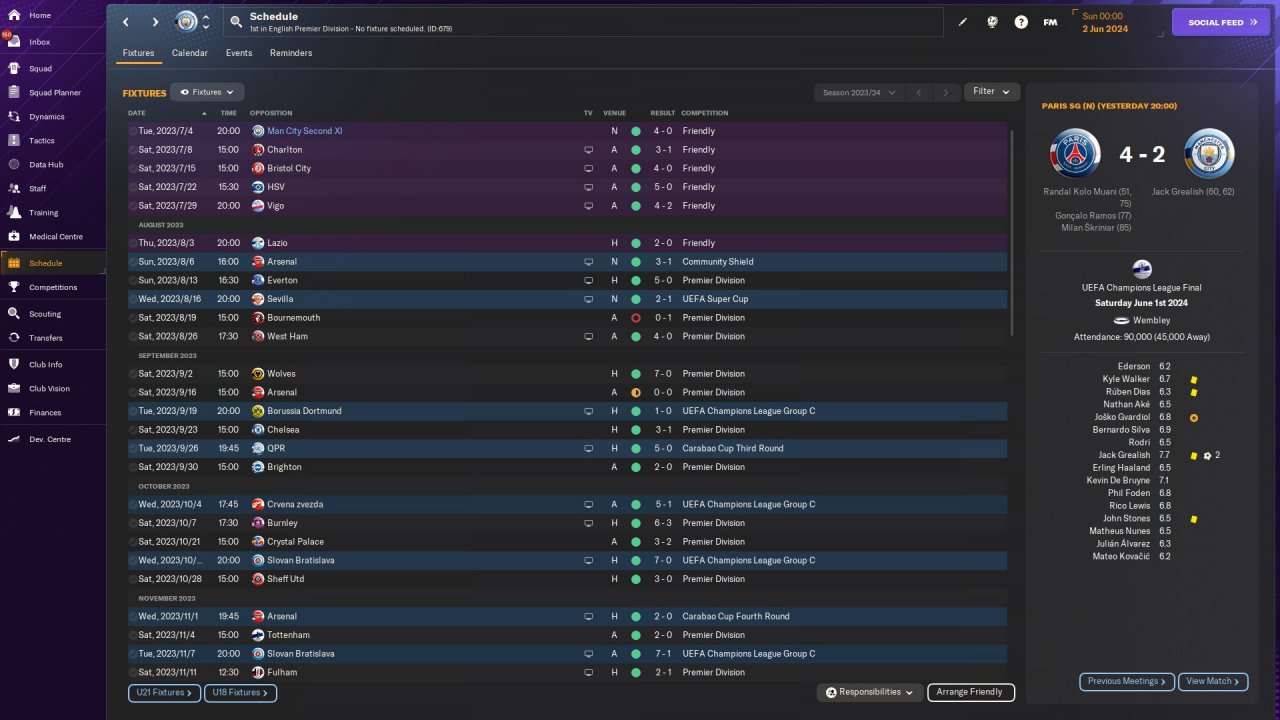Open the Scouting section icon
The width and height of the screenshot is (1280, 720).
(14, 313)
